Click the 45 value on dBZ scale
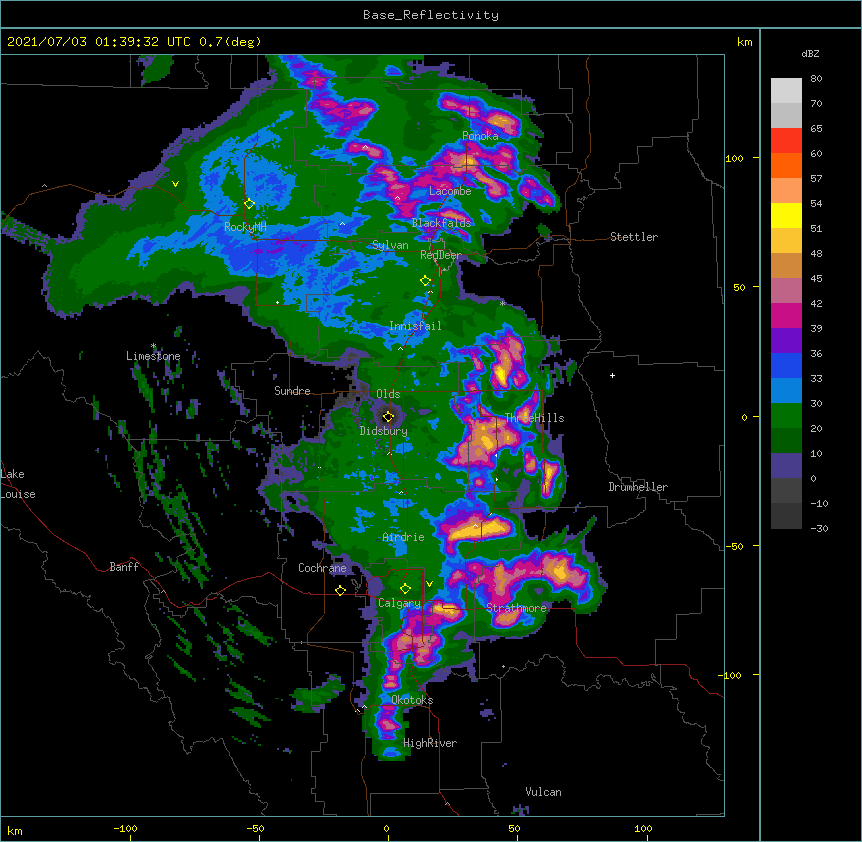 pos(816,279)
